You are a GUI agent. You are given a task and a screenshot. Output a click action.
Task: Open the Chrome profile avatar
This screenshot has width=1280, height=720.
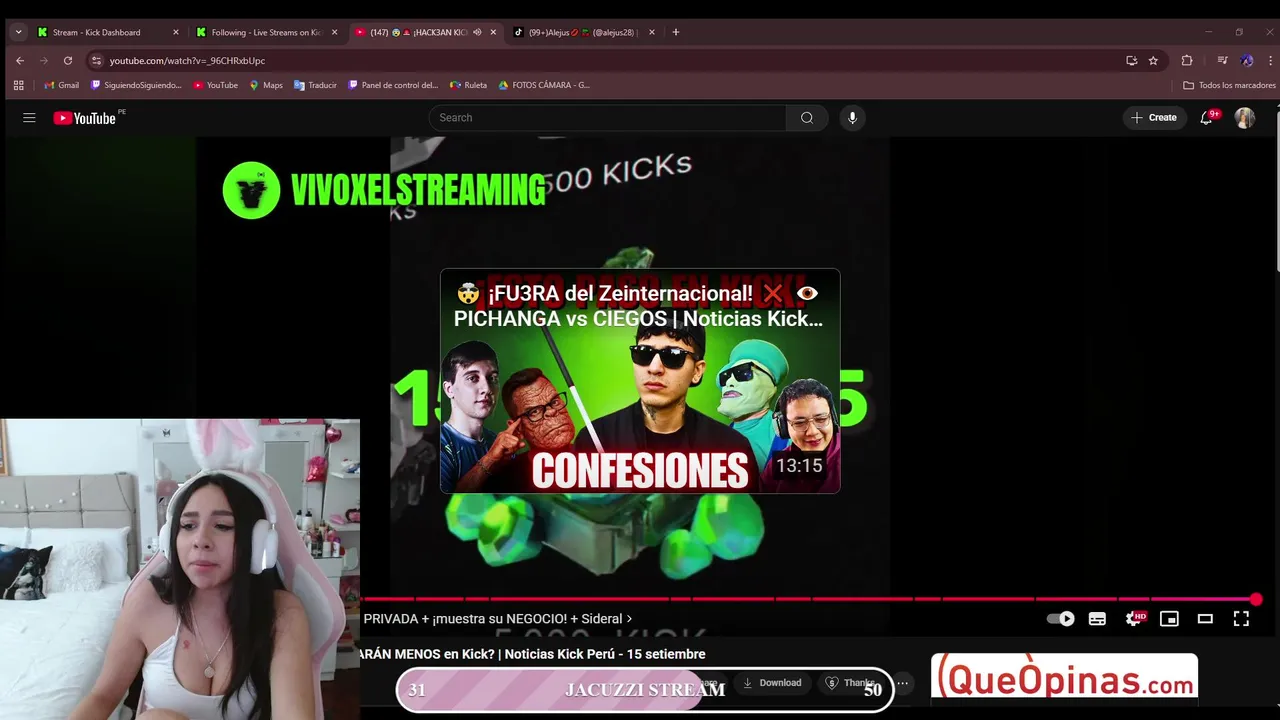tap(1247, 60)
